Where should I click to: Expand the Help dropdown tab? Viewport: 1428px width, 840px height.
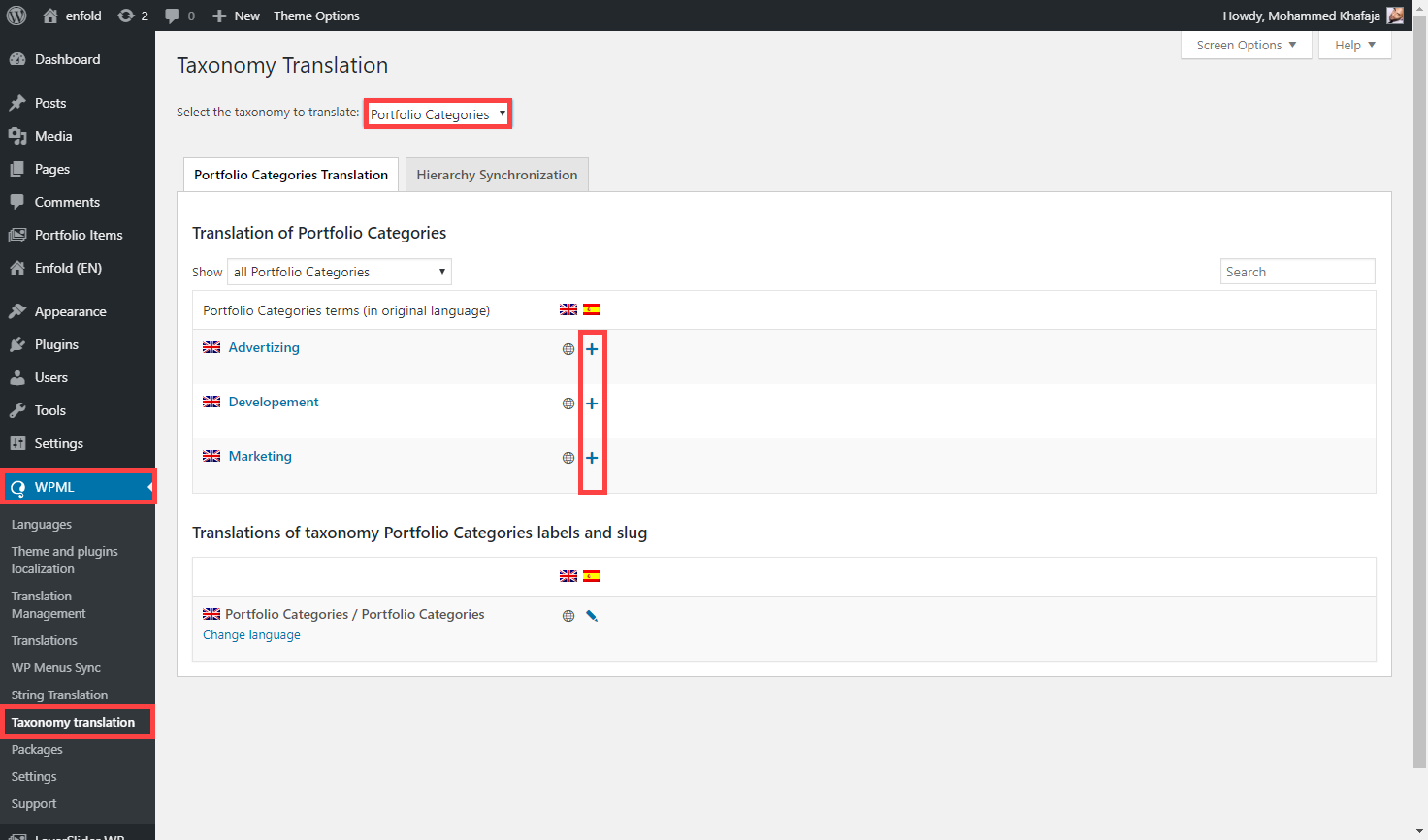(x=1355, y=45)
